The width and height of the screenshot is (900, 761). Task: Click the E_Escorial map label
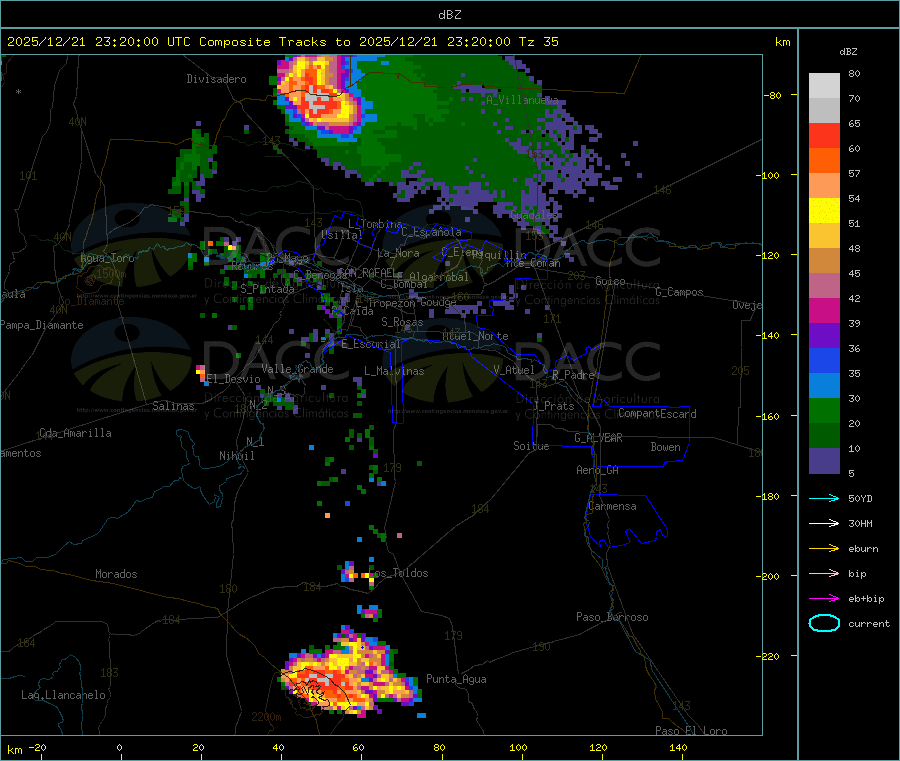tap(371, 344)
